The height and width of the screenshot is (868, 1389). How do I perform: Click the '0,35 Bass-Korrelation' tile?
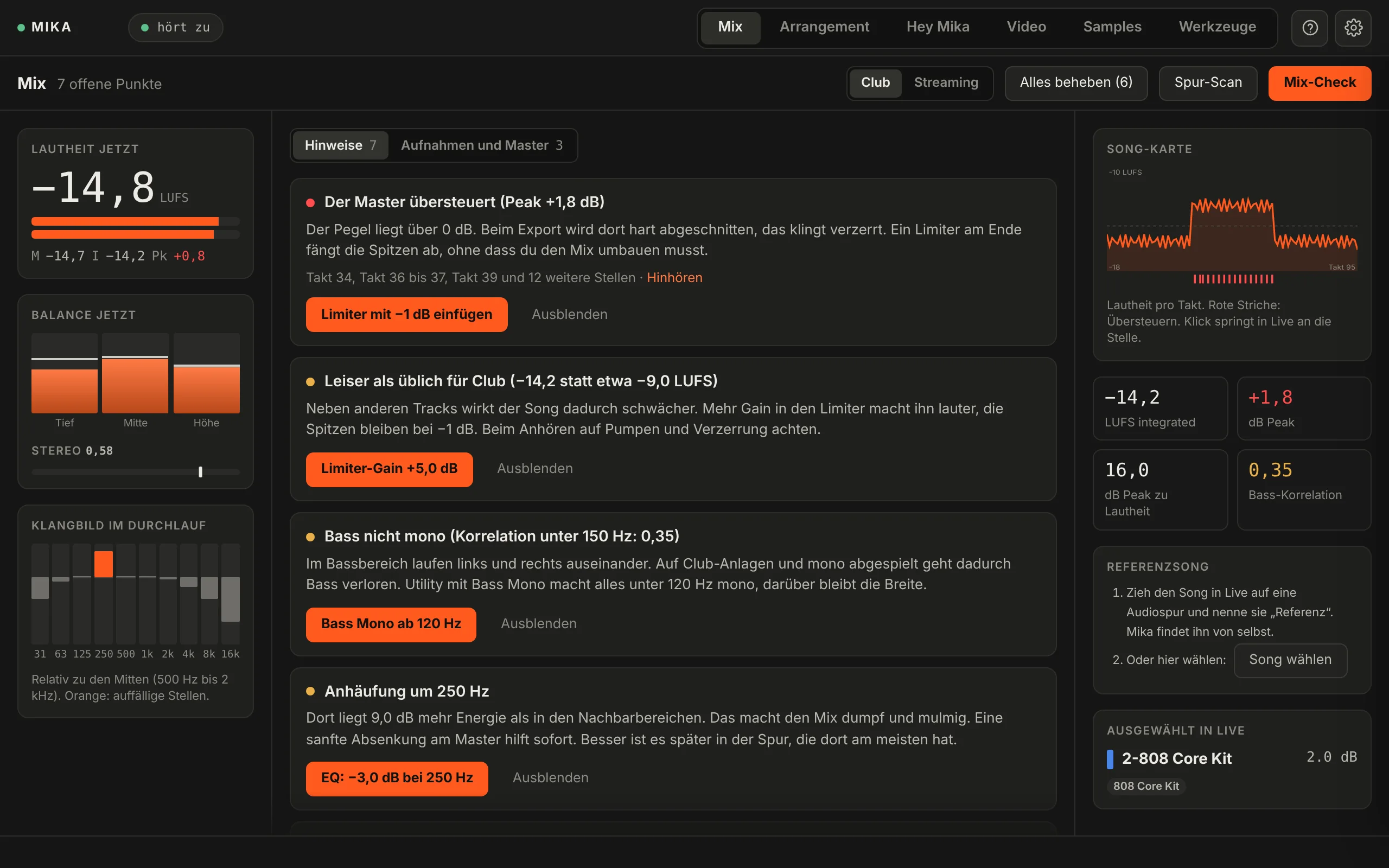pos(1304,490)
